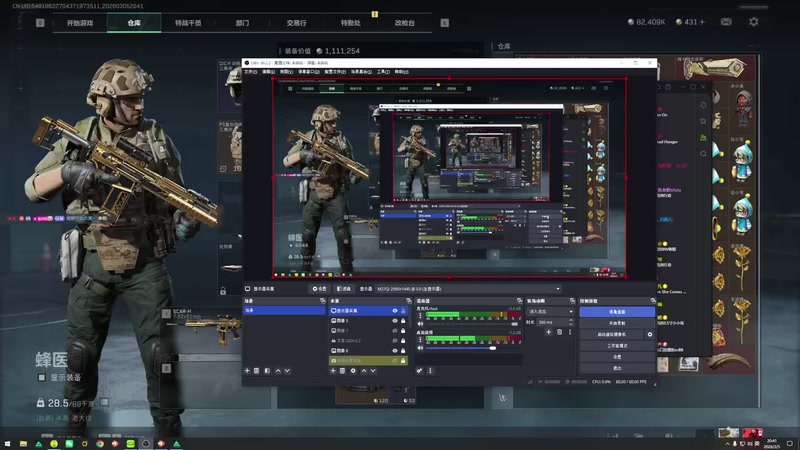Toggle visibility eye of display capture source
800x450 pixels.
coord(395,310)
